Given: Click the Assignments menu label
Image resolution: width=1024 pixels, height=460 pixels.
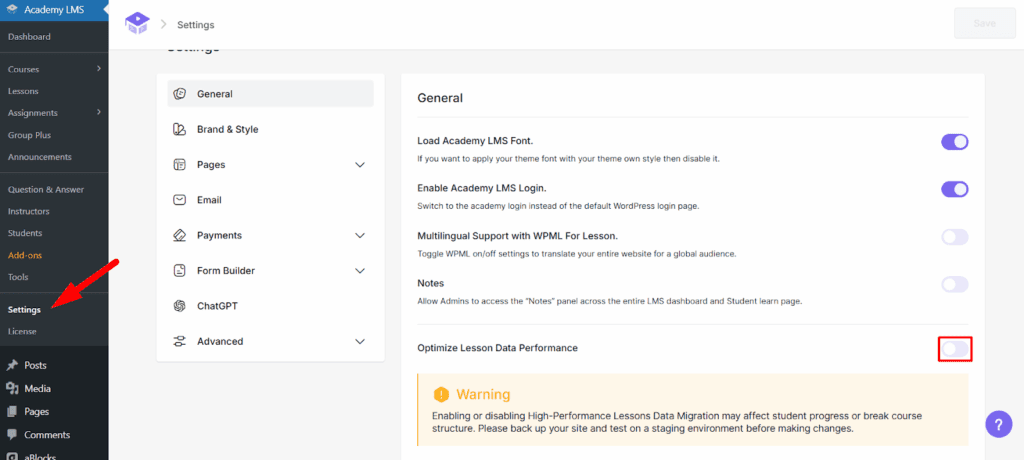Looking at the screenshot, I should [33, 113].
